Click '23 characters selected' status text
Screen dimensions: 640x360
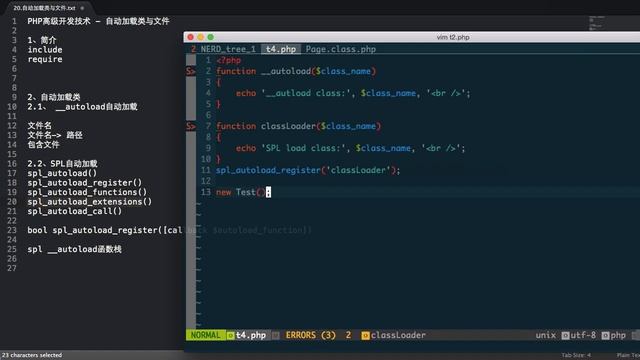[32, 355]
